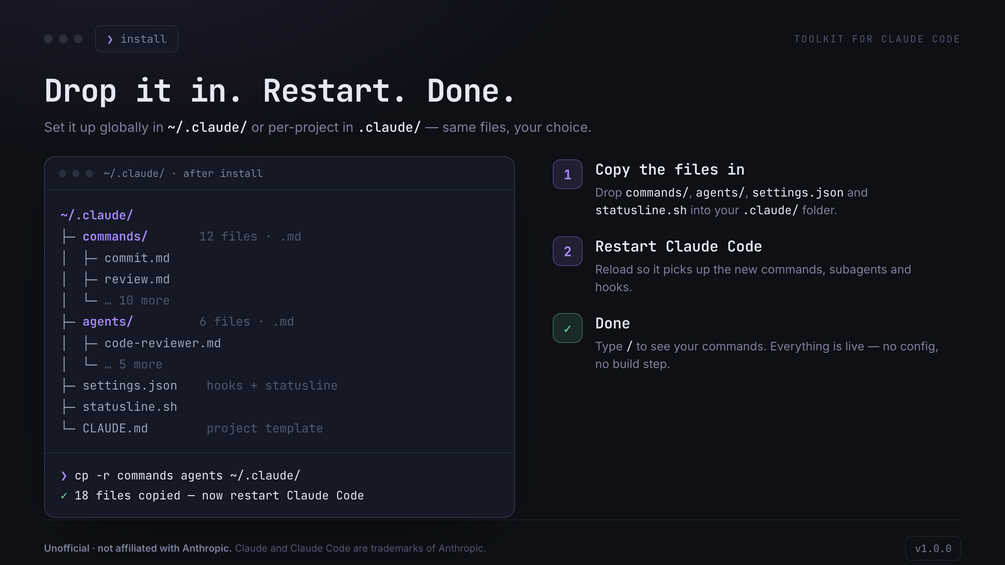Screen dimensions: 1005x565
Task: Select settings.json file entry
Action: pos(129,386)
